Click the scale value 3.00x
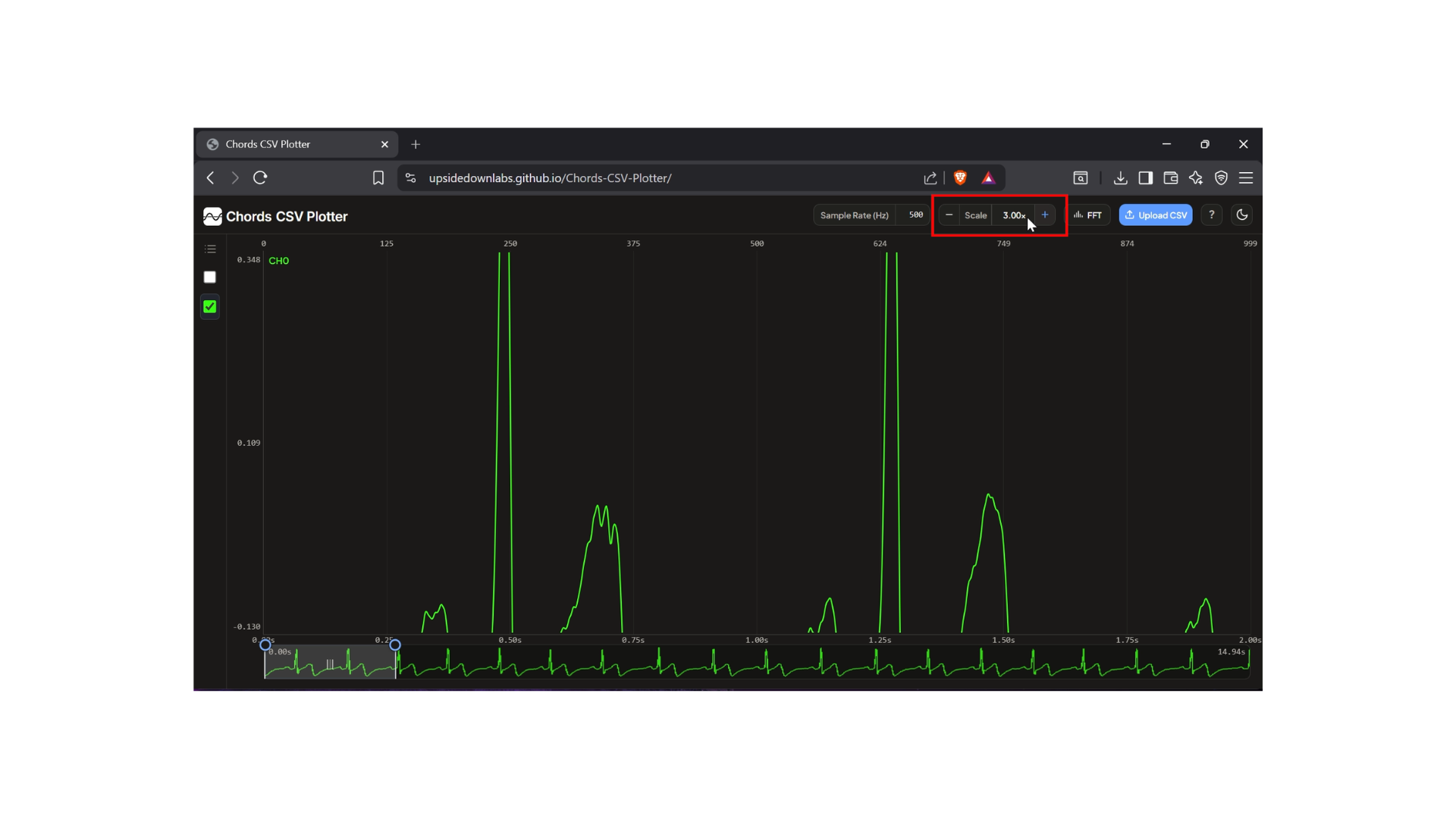The image size is (1456, 819). 1014,215
